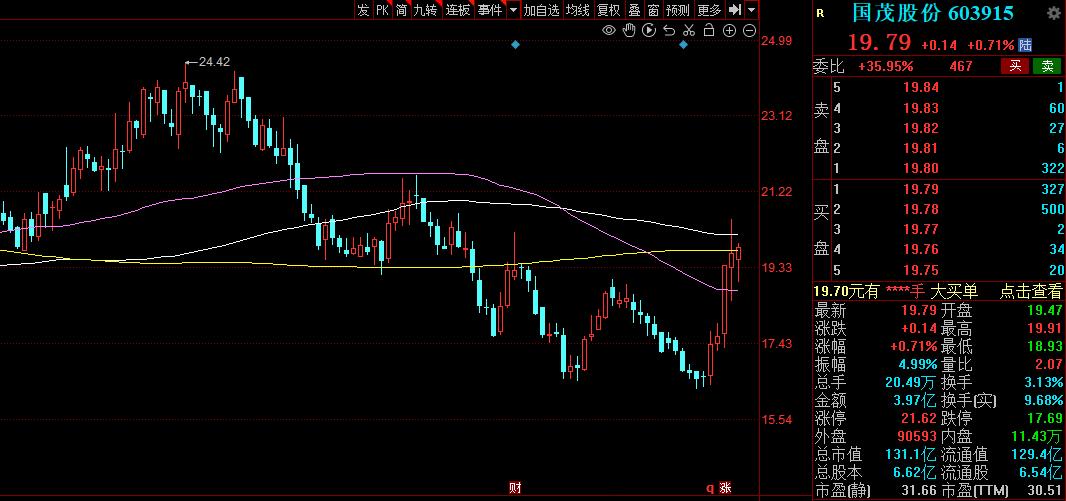
Task: Click the undo arrow icon
Action: (668, 31)
